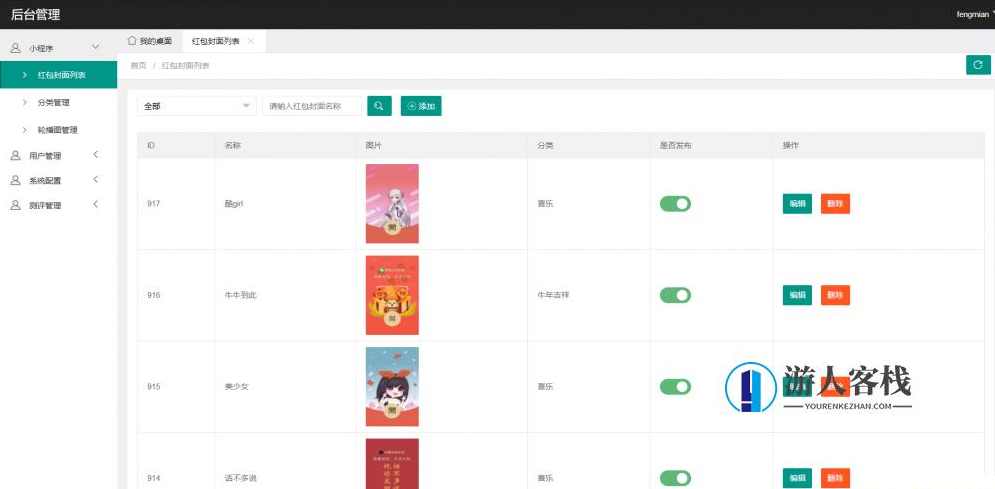Disable publish switch for 牛牛到此 row

(x=675, y=295)
